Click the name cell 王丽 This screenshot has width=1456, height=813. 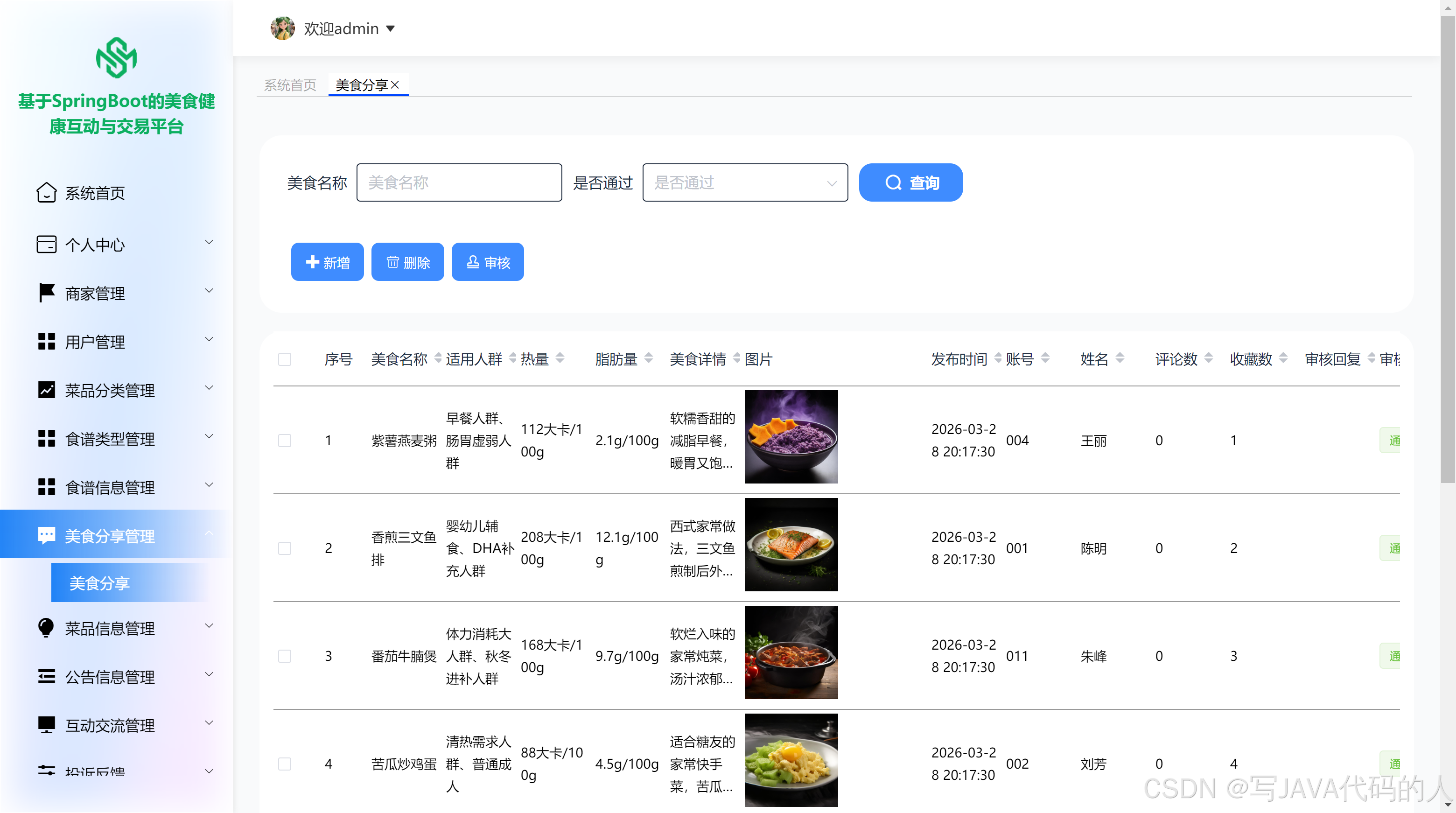click(1093, 441)
